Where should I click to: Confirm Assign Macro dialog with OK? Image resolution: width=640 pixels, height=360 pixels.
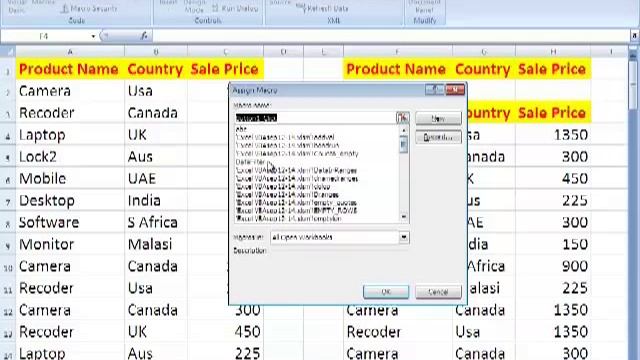[x=386, y=292]
